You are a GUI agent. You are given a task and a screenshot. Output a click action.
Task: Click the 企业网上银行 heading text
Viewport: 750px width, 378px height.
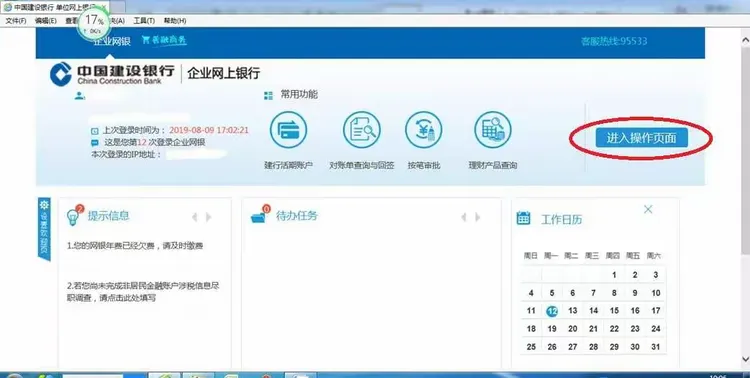(223, 73)
